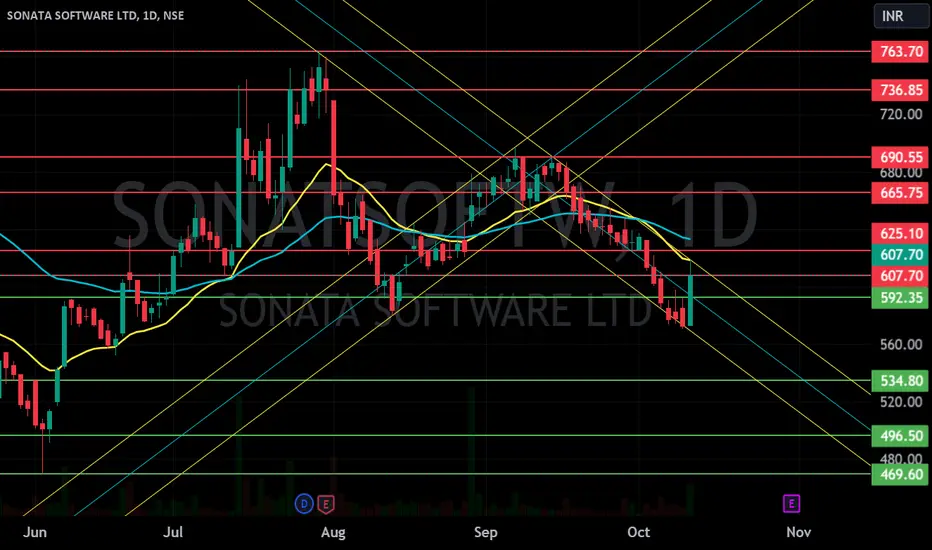Screen dimensions: 932x550
Task: Click the SONATA SOFTWARE LTD, 1D, NSE title
Action: tap(95, 15)
